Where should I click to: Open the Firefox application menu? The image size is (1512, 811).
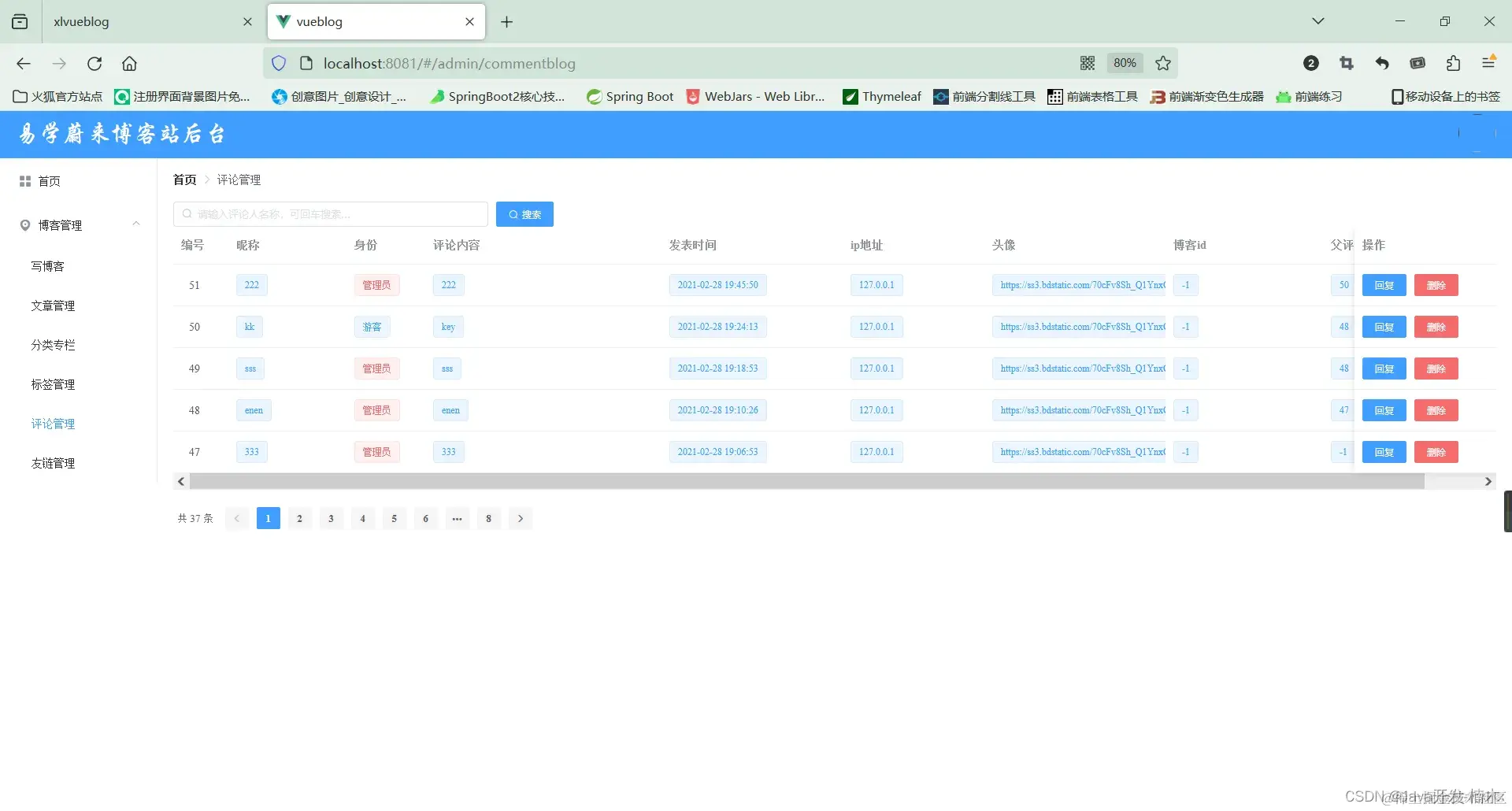click(1488, 63)
